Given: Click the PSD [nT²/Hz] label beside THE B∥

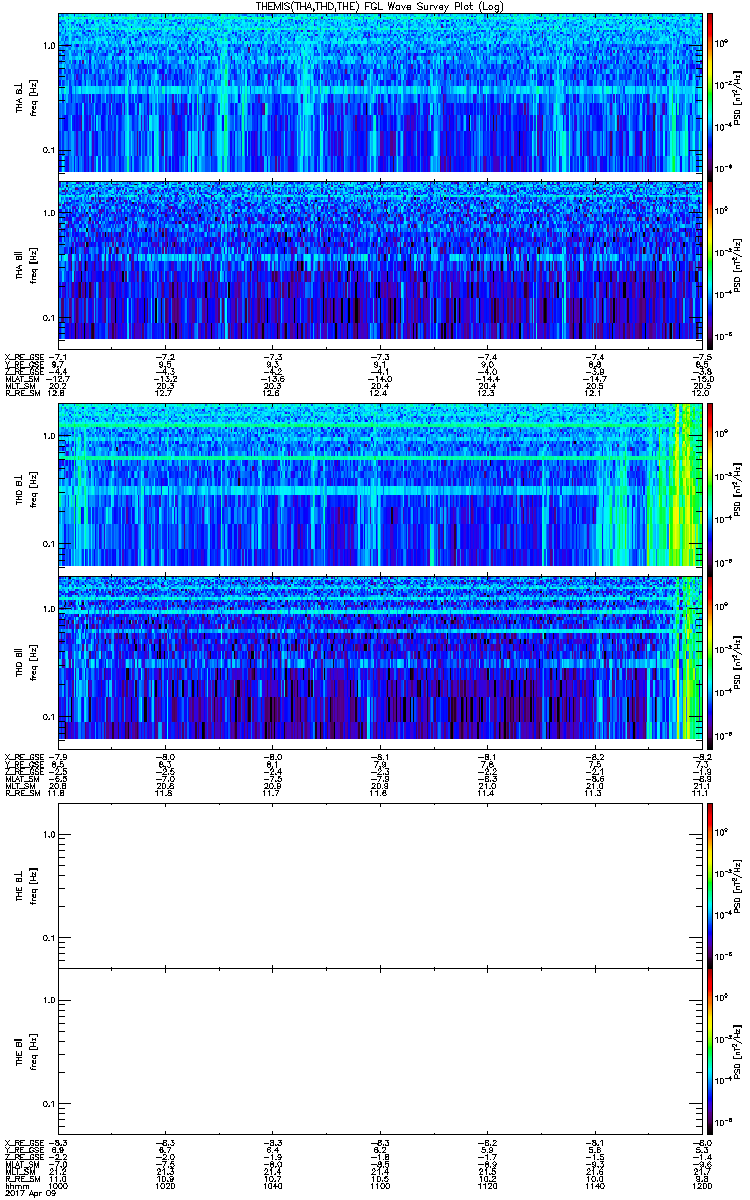Looking at the screenshot, I should 737,1051.
